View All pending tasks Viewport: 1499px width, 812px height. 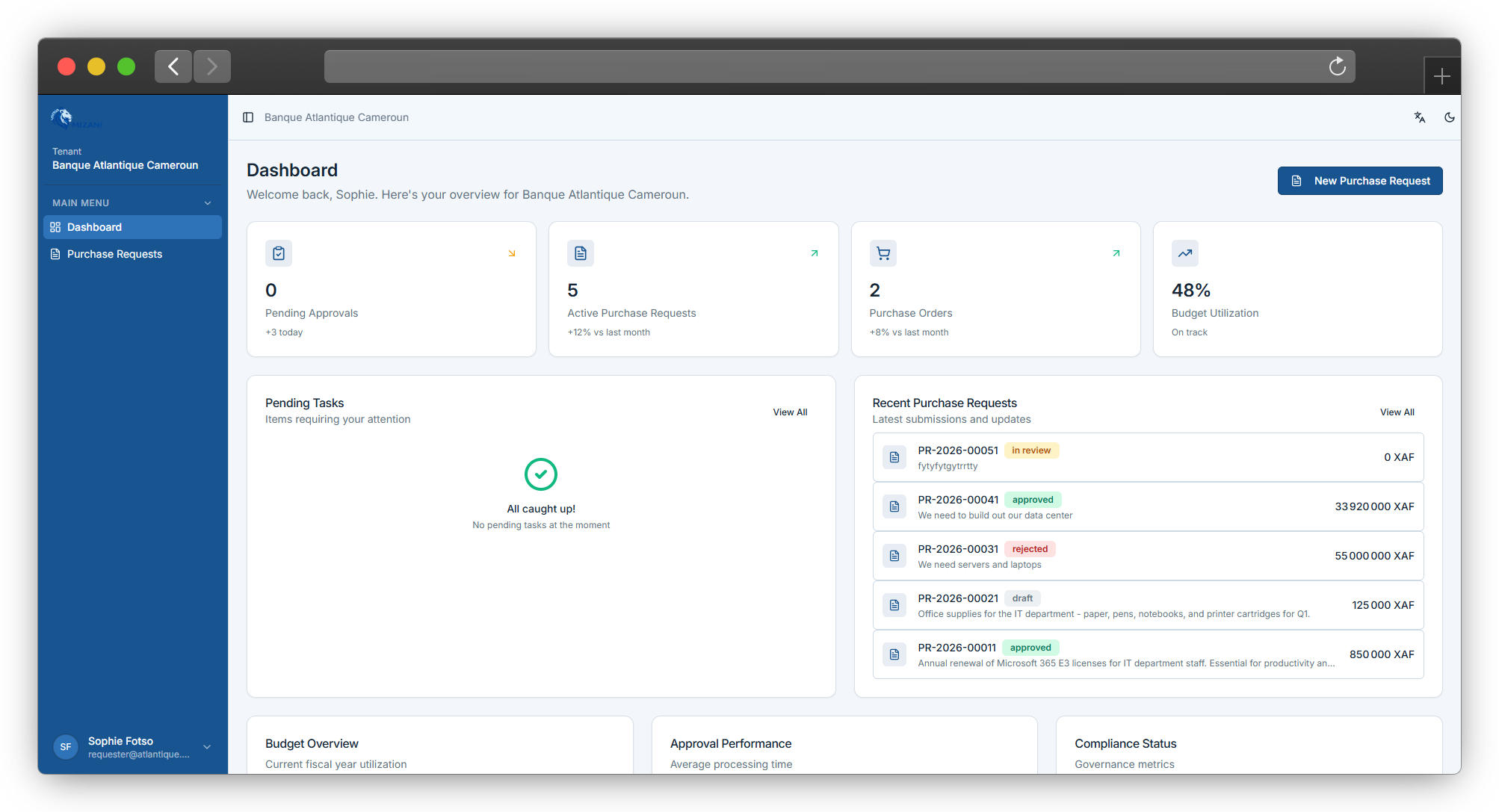tap(790, 412)
